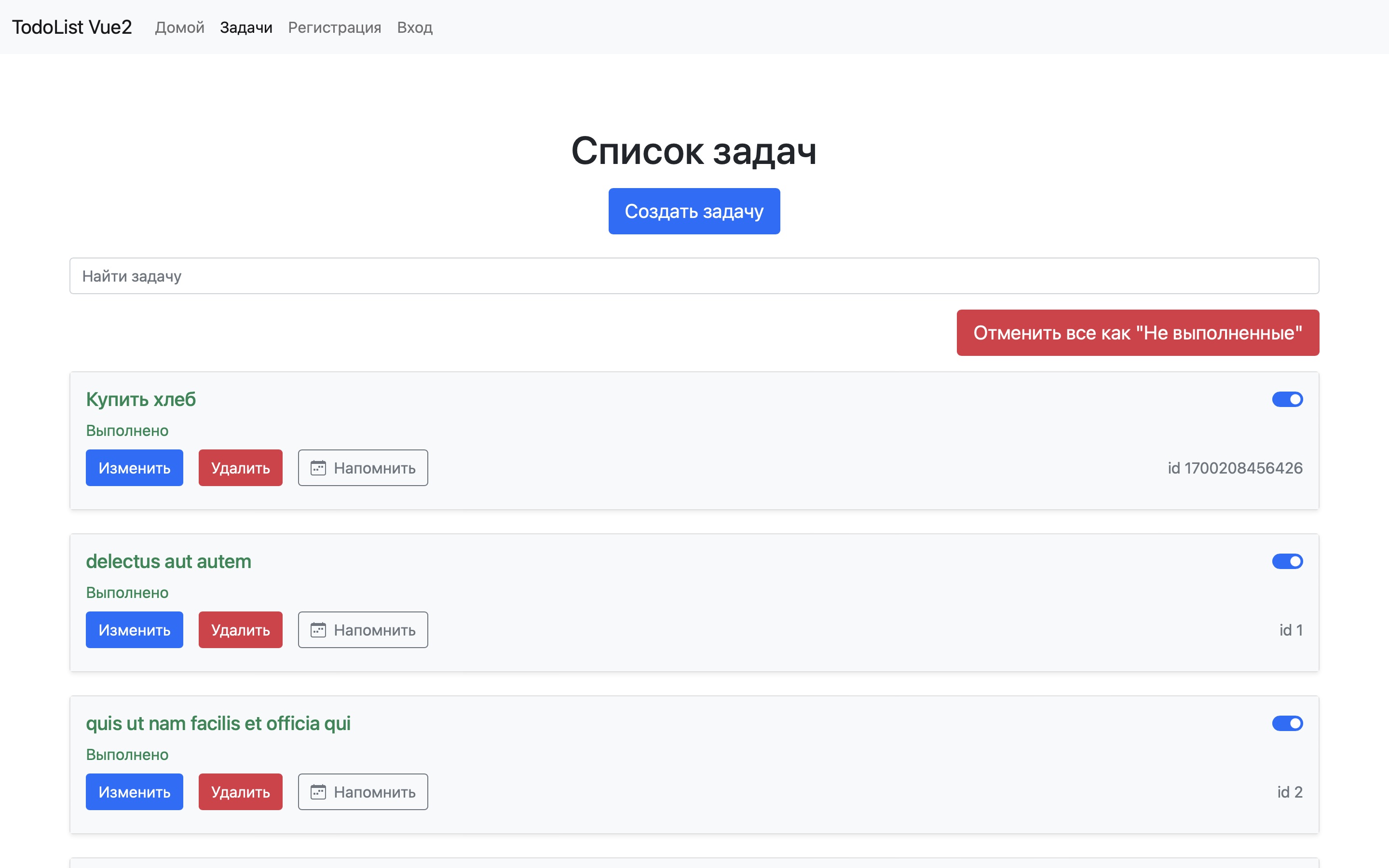The height and width of the screenshot is (868, 1389).
Task: Open the TodoList Vue2 brand link
Action: tap(72, 27)
